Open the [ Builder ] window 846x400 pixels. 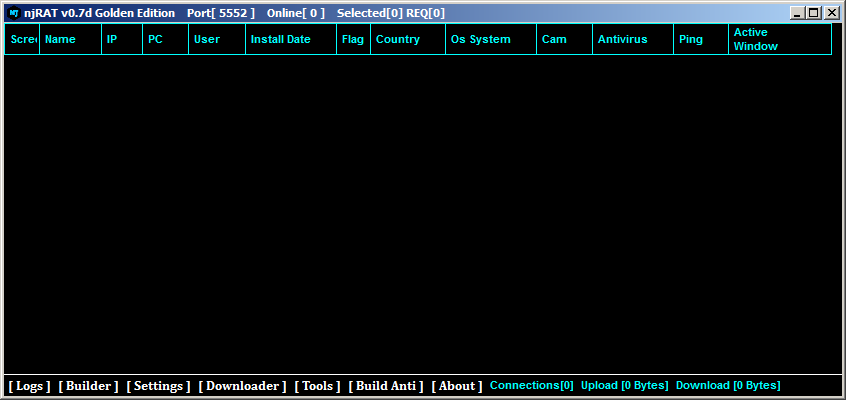88,386
